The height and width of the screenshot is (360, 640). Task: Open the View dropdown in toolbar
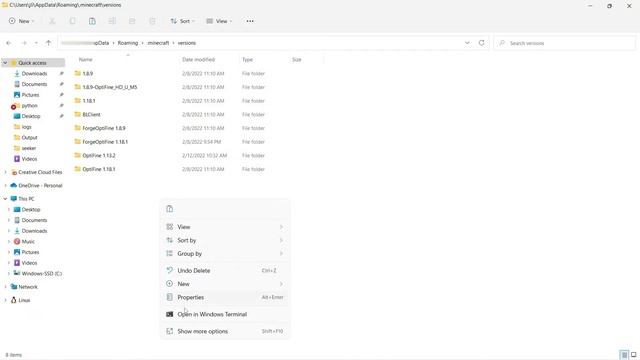pos(219,21)
